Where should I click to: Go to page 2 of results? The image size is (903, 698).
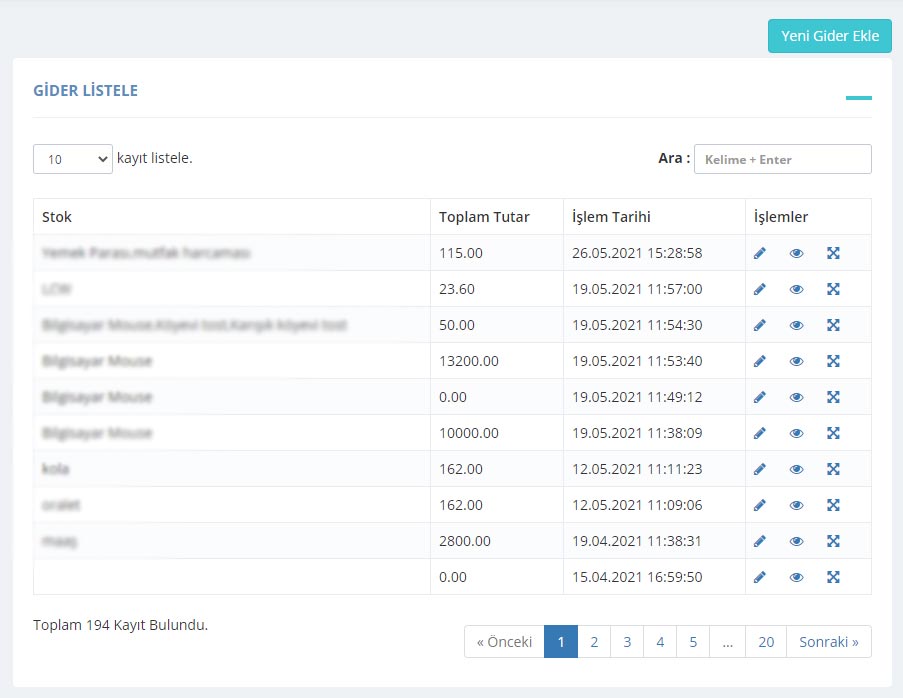[x=594, y=642]
